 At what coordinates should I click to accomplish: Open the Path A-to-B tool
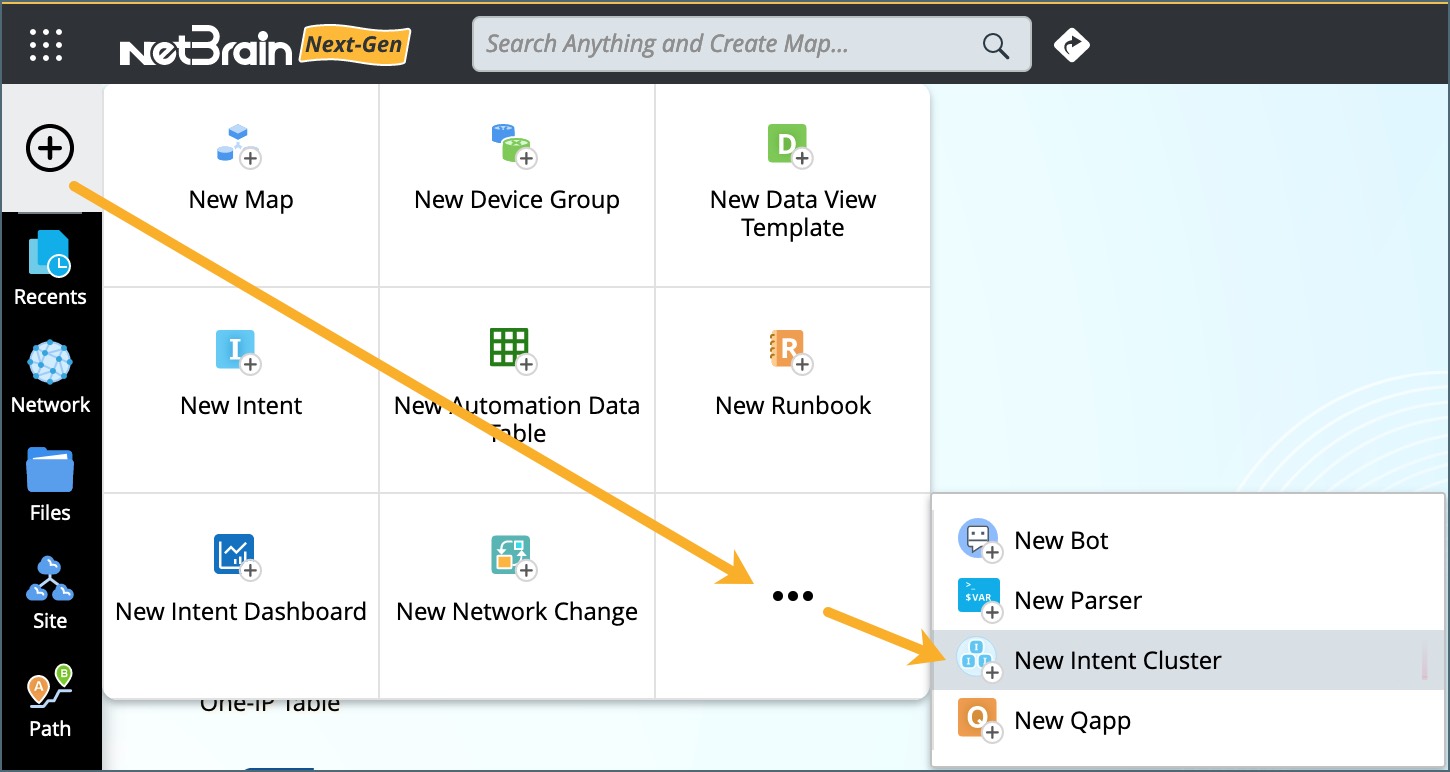[50, 701]
